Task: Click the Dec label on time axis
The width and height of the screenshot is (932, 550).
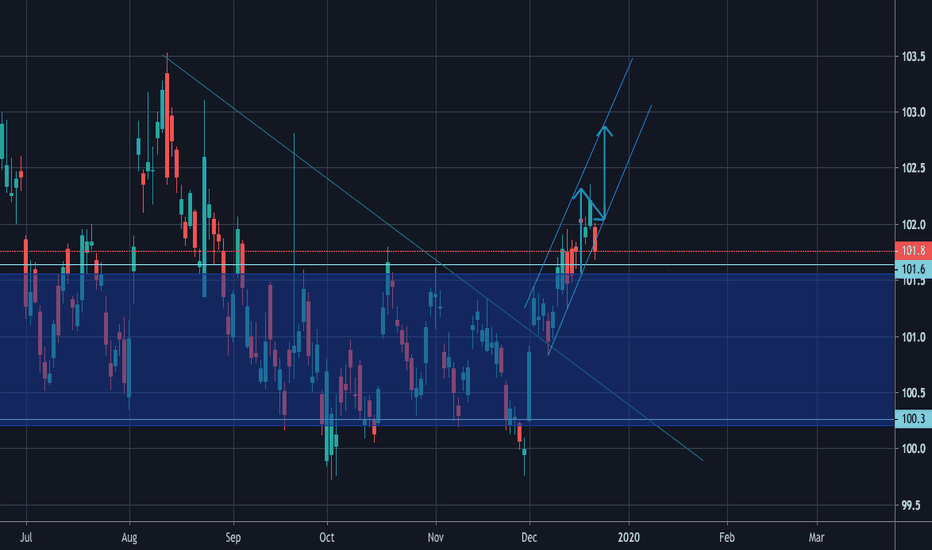Action: click(529, 538)
